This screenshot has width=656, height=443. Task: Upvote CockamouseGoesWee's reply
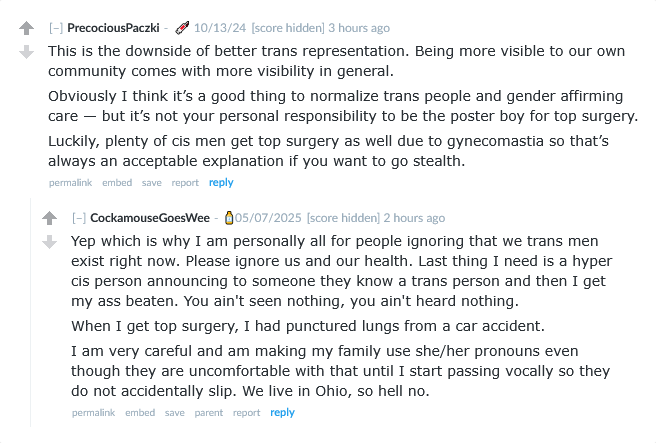point(49,218)
